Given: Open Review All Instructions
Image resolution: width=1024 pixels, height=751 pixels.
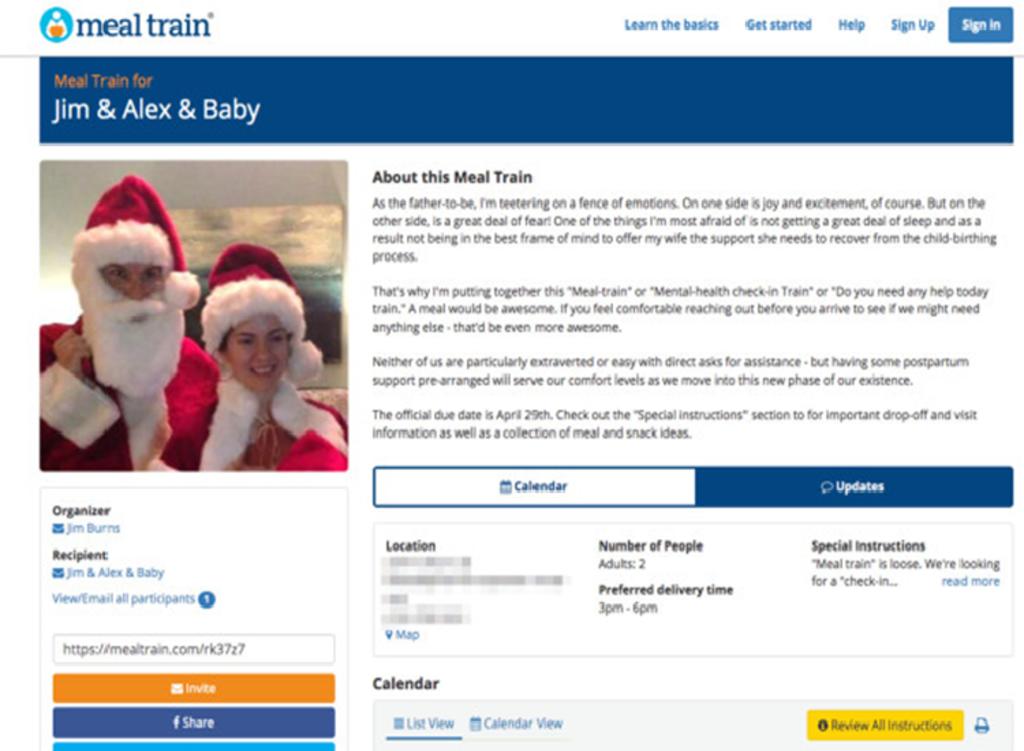Looking at the screenshot, I should [884, 725].
